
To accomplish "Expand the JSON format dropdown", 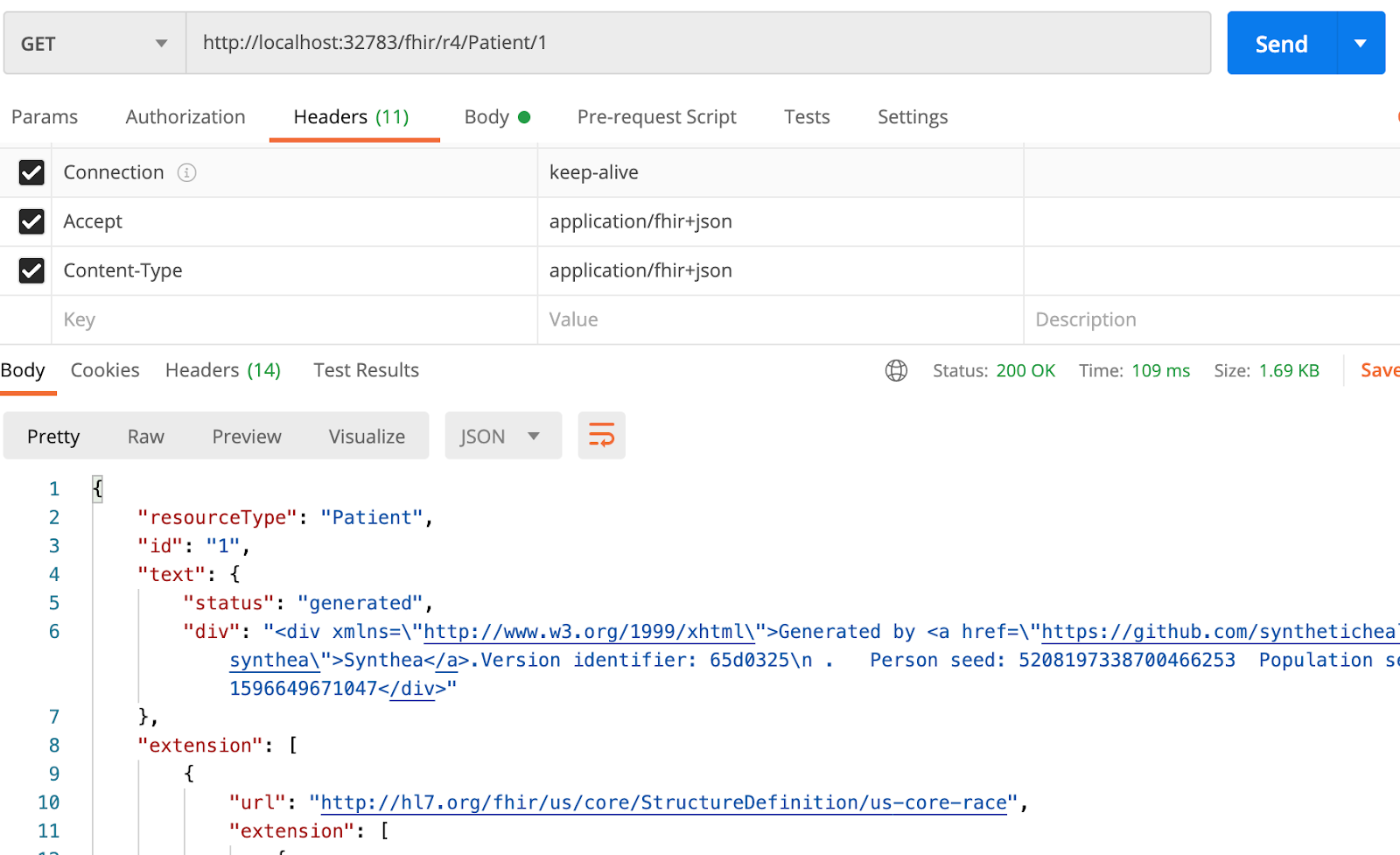I will (x=502, y=436).
